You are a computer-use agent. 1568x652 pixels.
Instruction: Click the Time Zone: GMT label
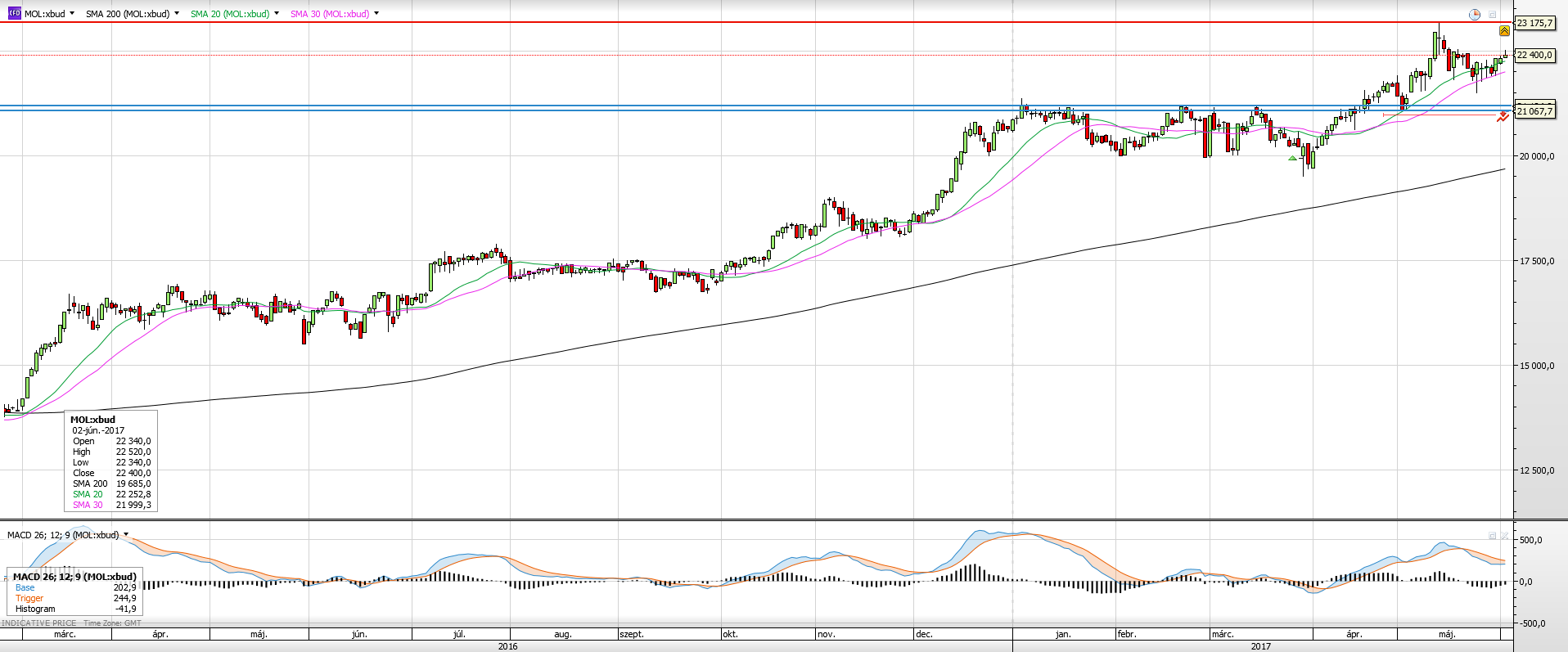point(112,623)
